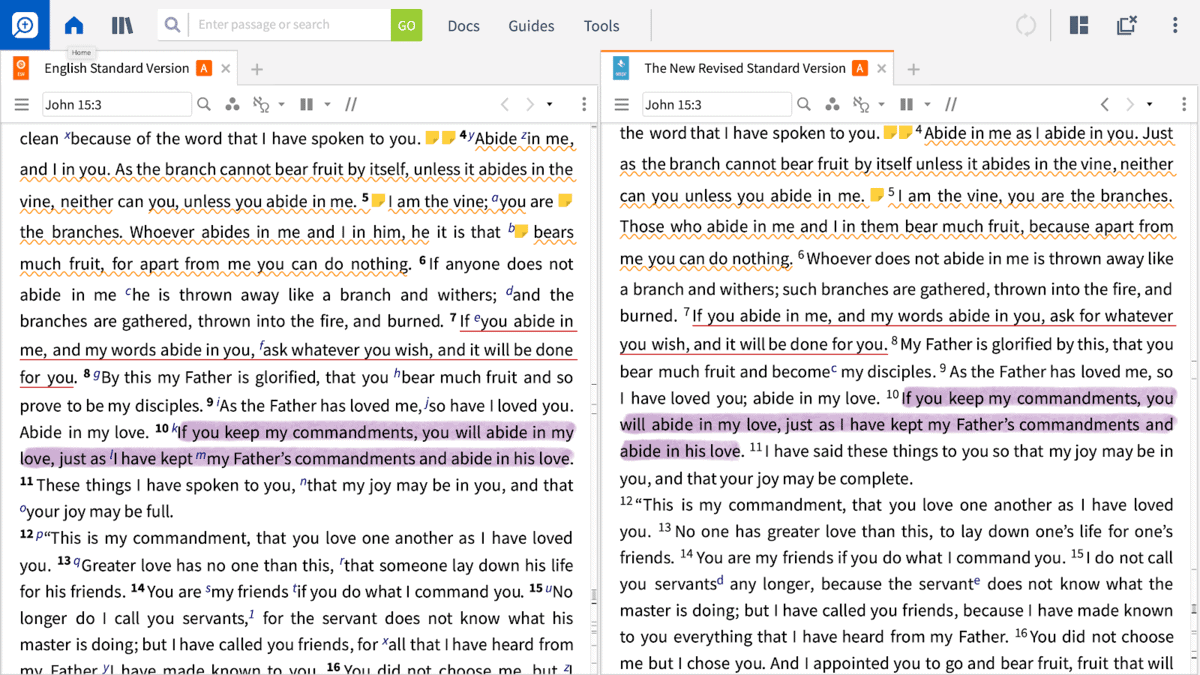Click inside the John 15:3 reference box
This screenshot has height=675, width=1200.
[x=115, y=104]
